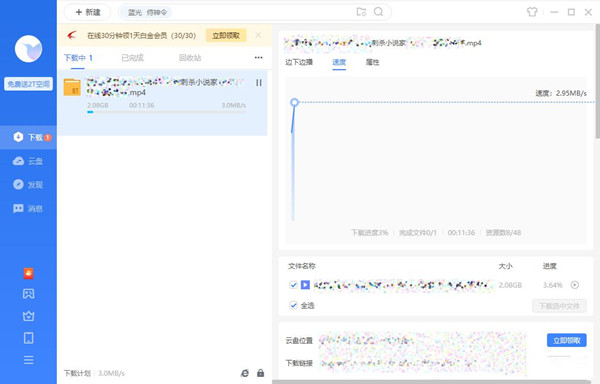Click the search magnifier icon

pyautogui.click(x=378, y=12)
